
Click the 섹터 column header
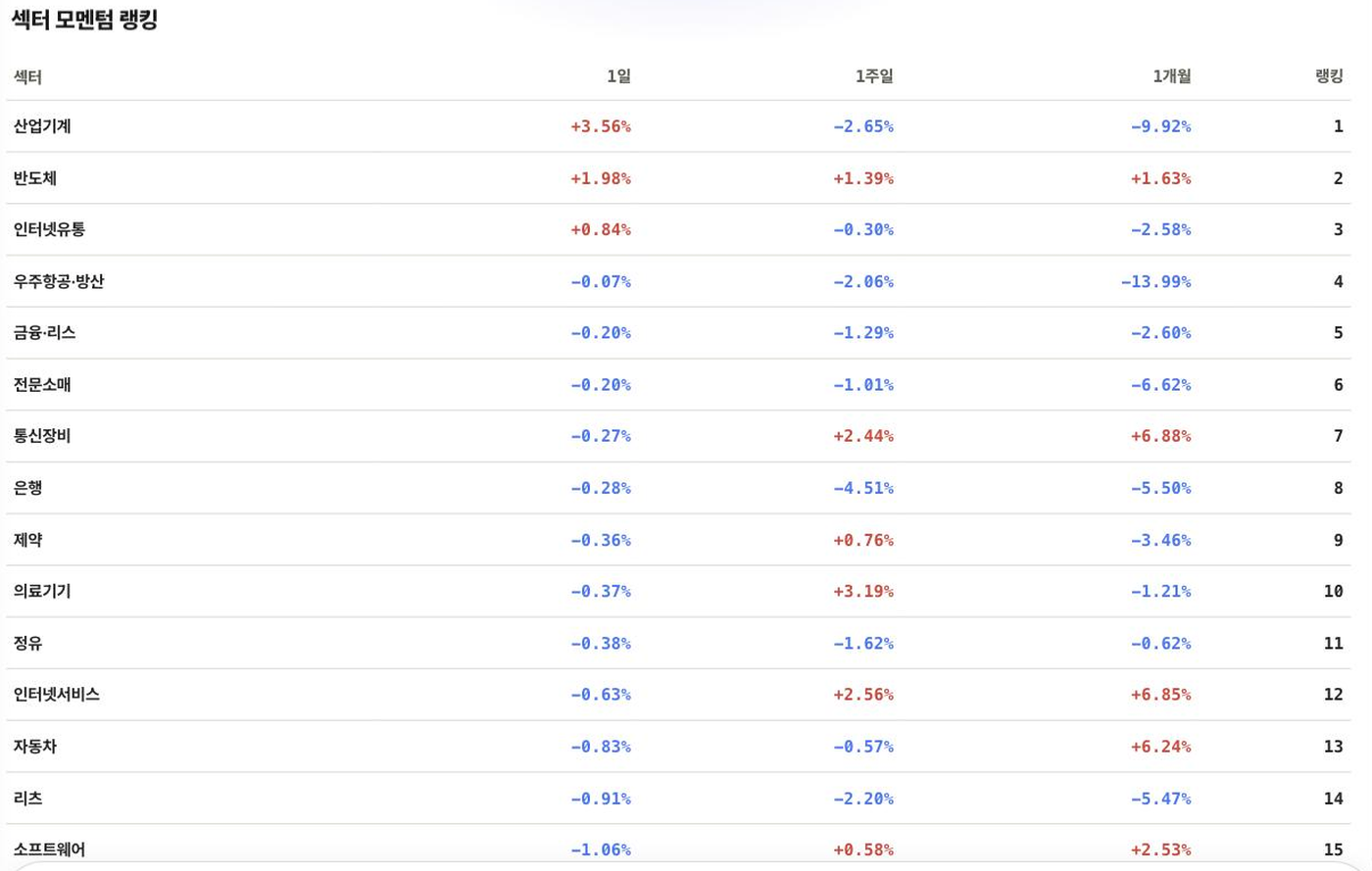click(27, 76)
